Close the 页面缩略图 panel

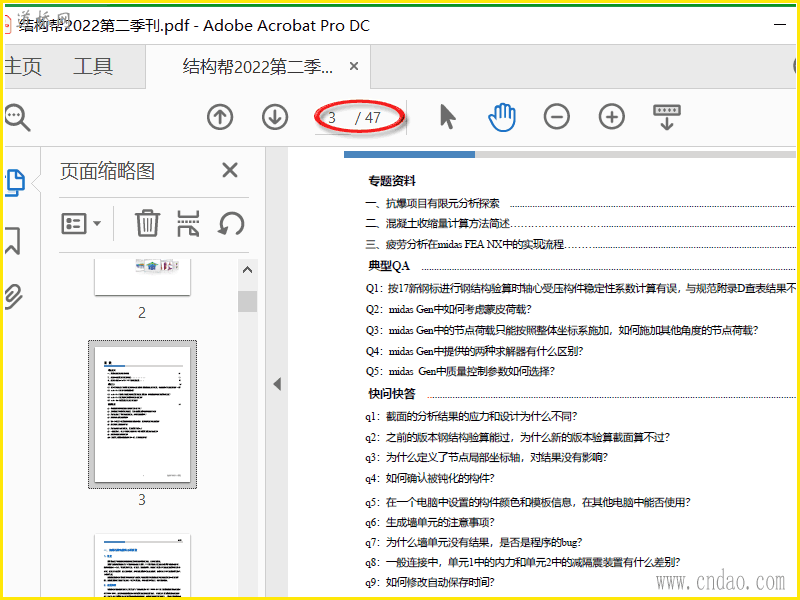pyautogui.click(x=230, y=170)
